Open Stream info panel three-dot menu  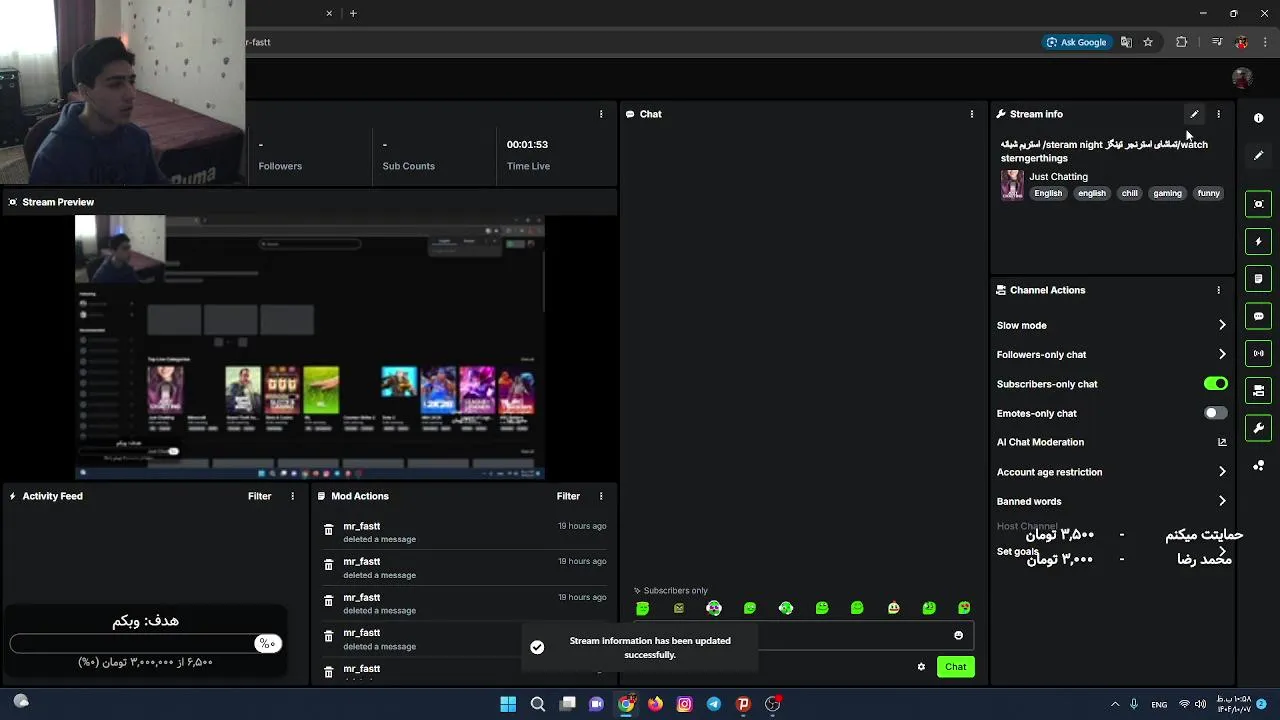1218,114
